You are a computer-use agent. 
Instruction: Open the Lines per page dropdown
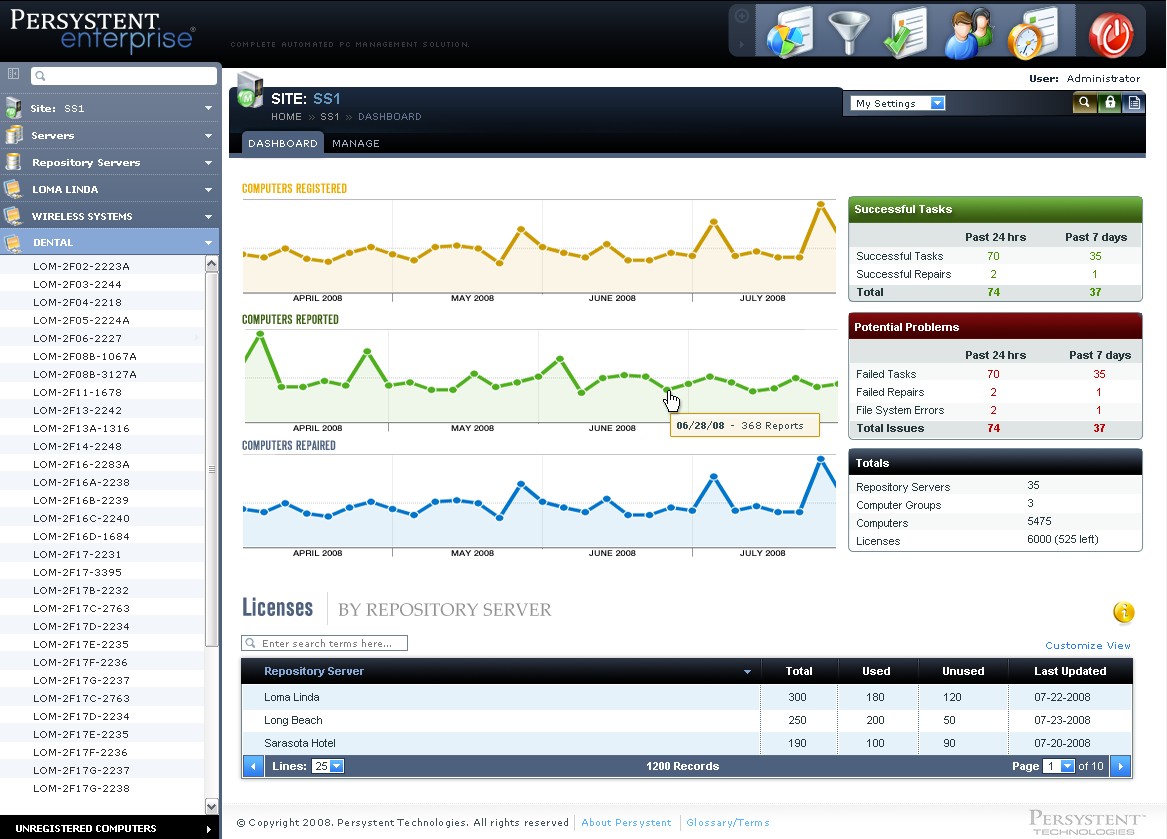[328, 766]
